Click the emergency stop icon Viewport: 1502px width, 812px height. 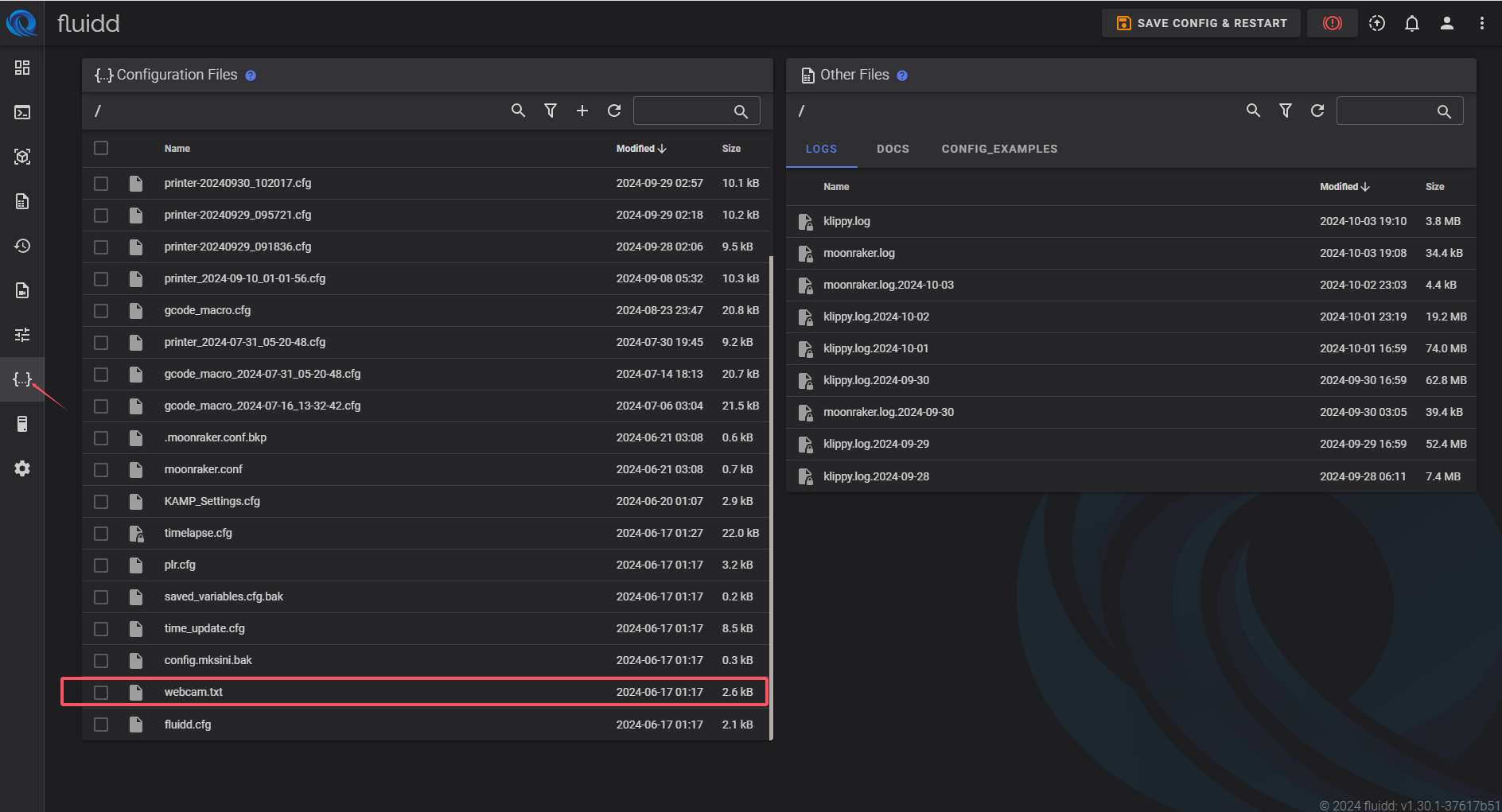(1332, 23)
